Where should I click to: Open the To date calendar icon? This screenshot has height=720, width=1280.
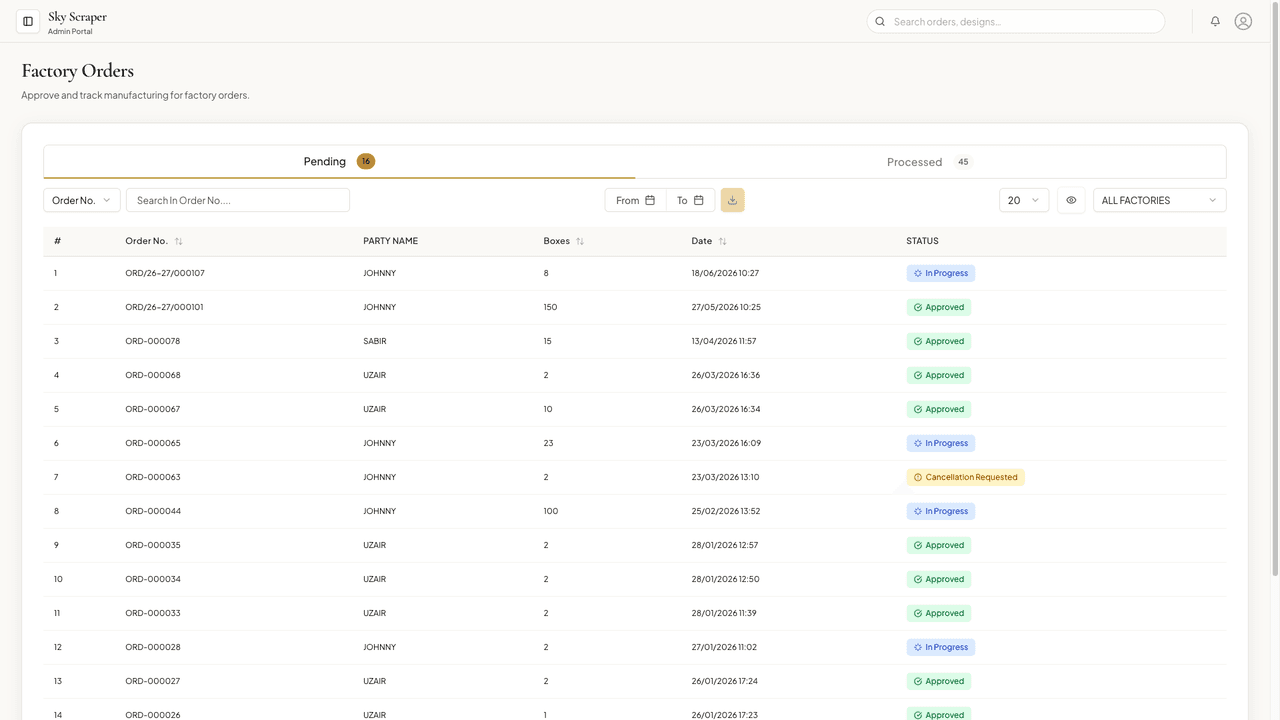click(x=699, y=200)
